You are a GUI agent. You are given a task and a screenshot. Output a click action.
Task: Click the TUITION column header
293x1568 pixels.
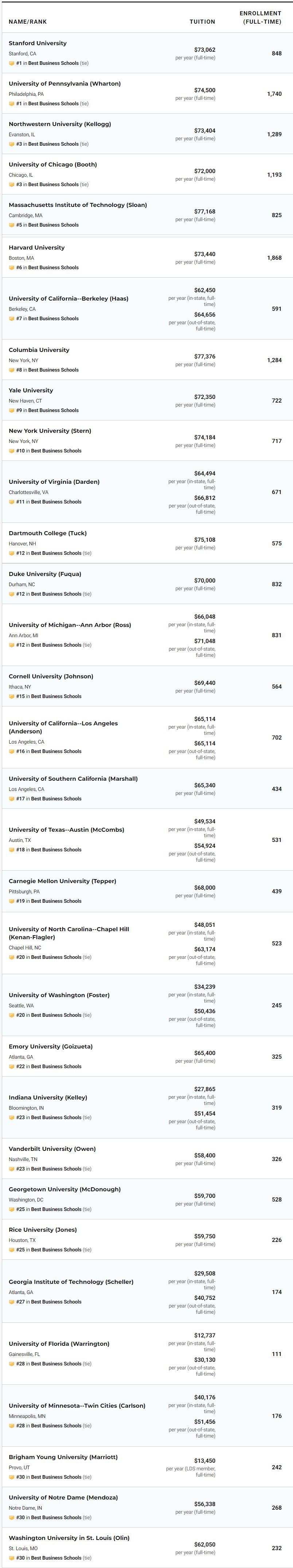202,22
